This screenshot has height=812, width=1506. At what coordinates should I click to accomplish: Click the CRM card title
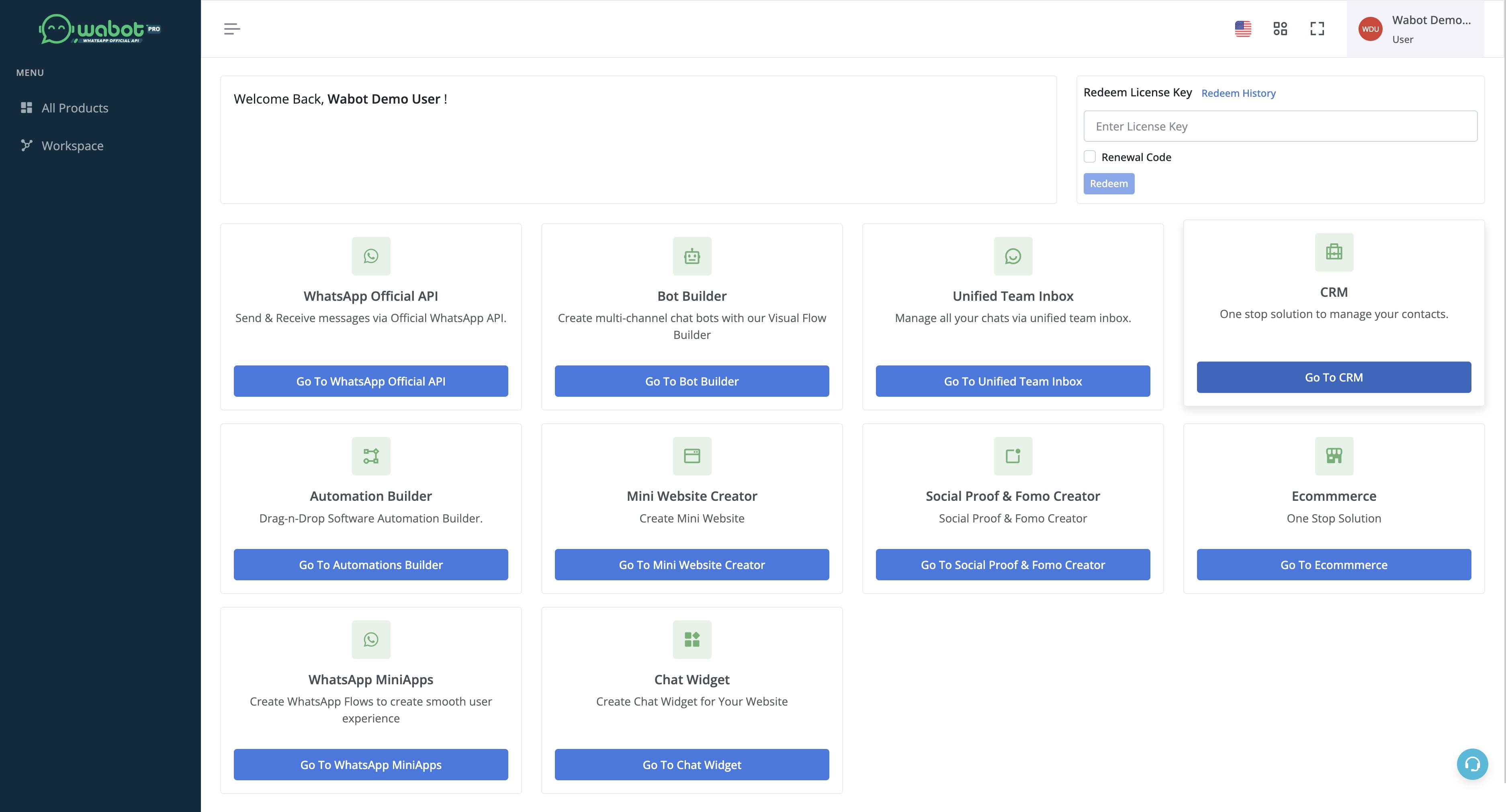pyautogui.click(x=1334, y=292)
